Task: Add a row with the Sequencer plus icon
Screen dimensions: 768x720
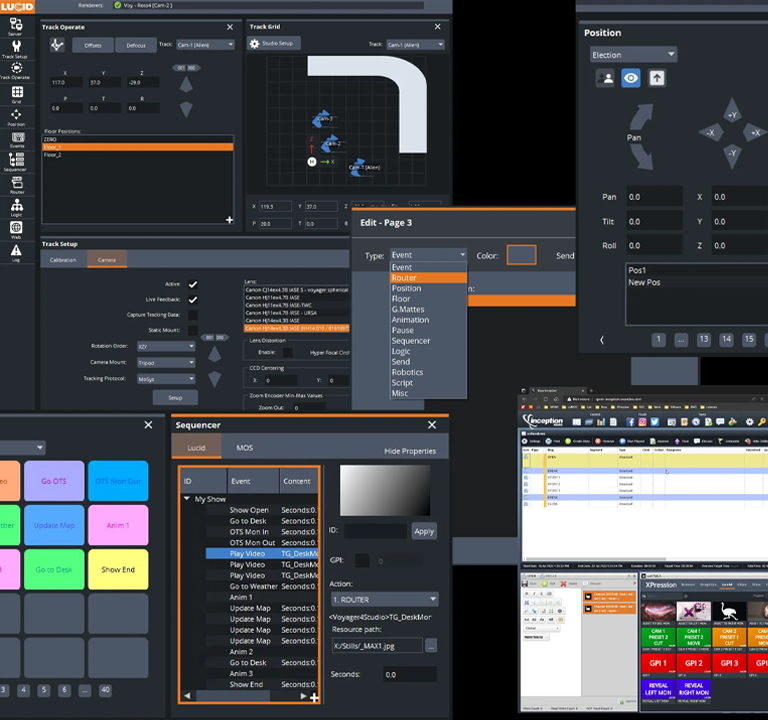Action: coord(314,697)
